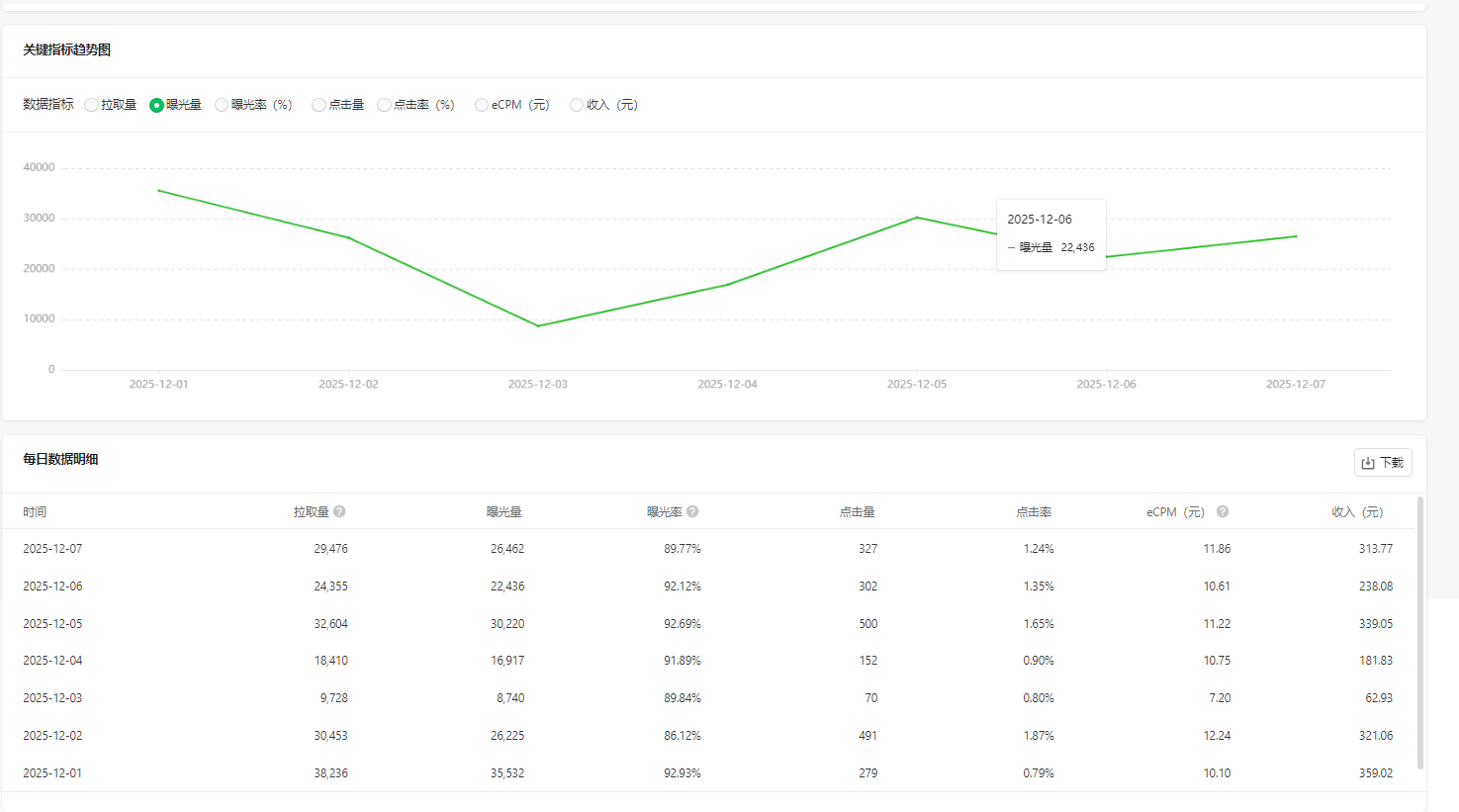Viewport: 1459px width, 812px height.
Task: Click the 点击量 column header
Action: [x=857, y=512]
